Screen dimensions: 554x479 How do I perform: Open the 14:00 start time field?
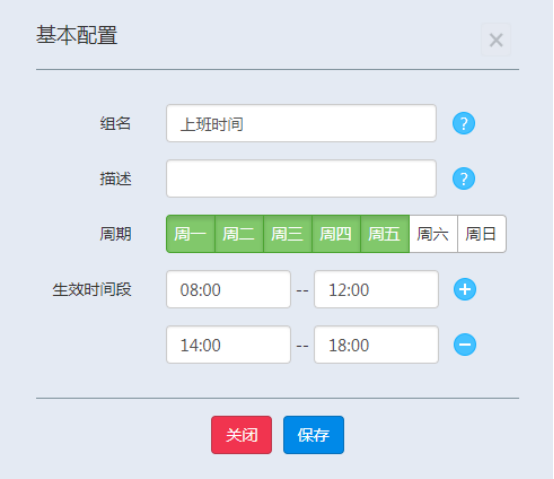coord(229,344)
